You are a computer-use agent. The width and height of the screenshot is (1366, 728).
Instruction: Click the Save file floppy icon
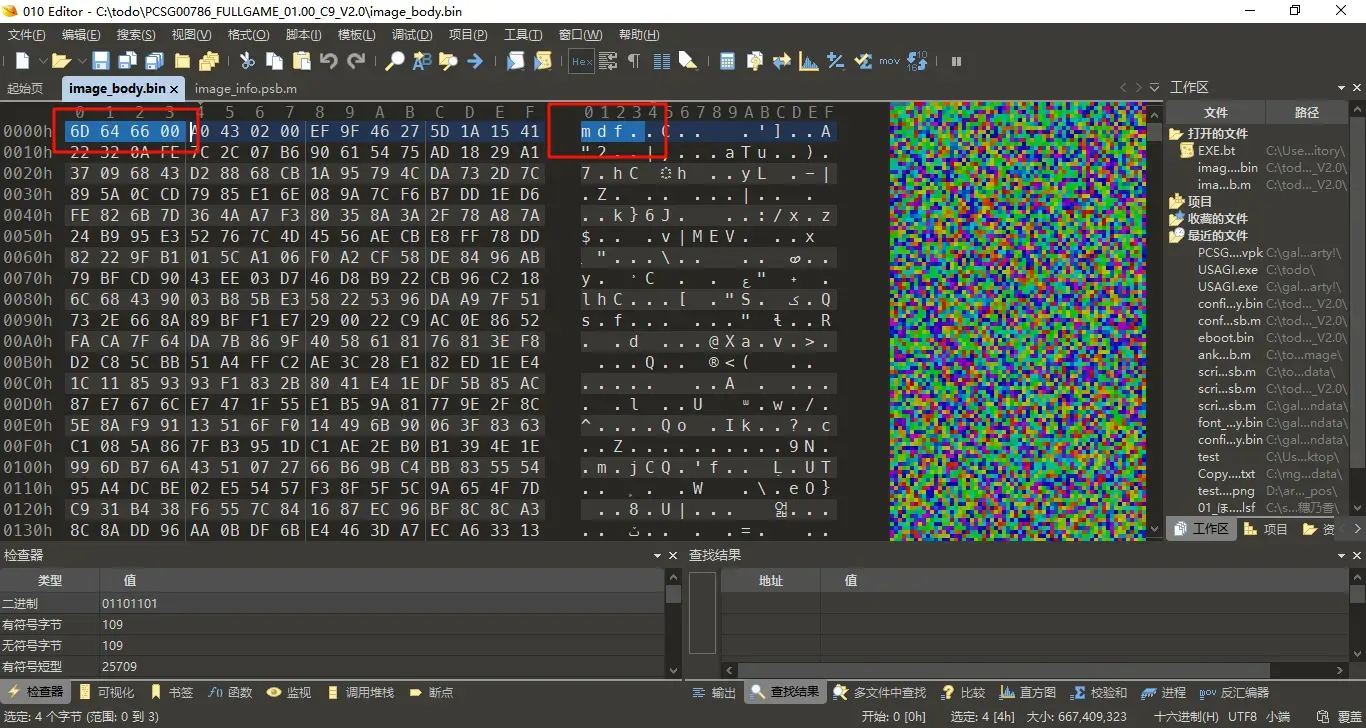101,61
